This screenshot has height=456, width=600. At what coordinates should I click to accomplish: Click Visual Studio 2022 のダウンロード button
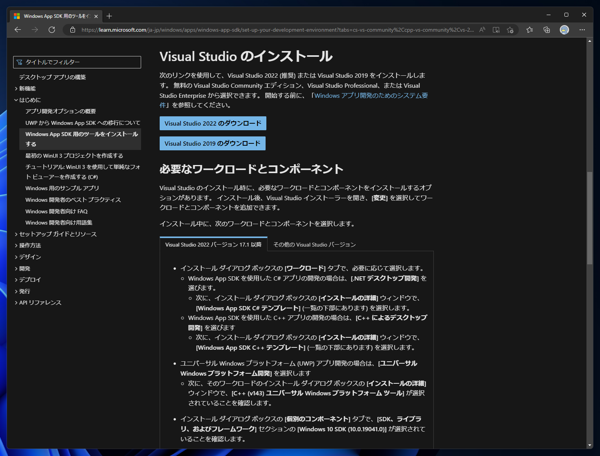point(213,123)
